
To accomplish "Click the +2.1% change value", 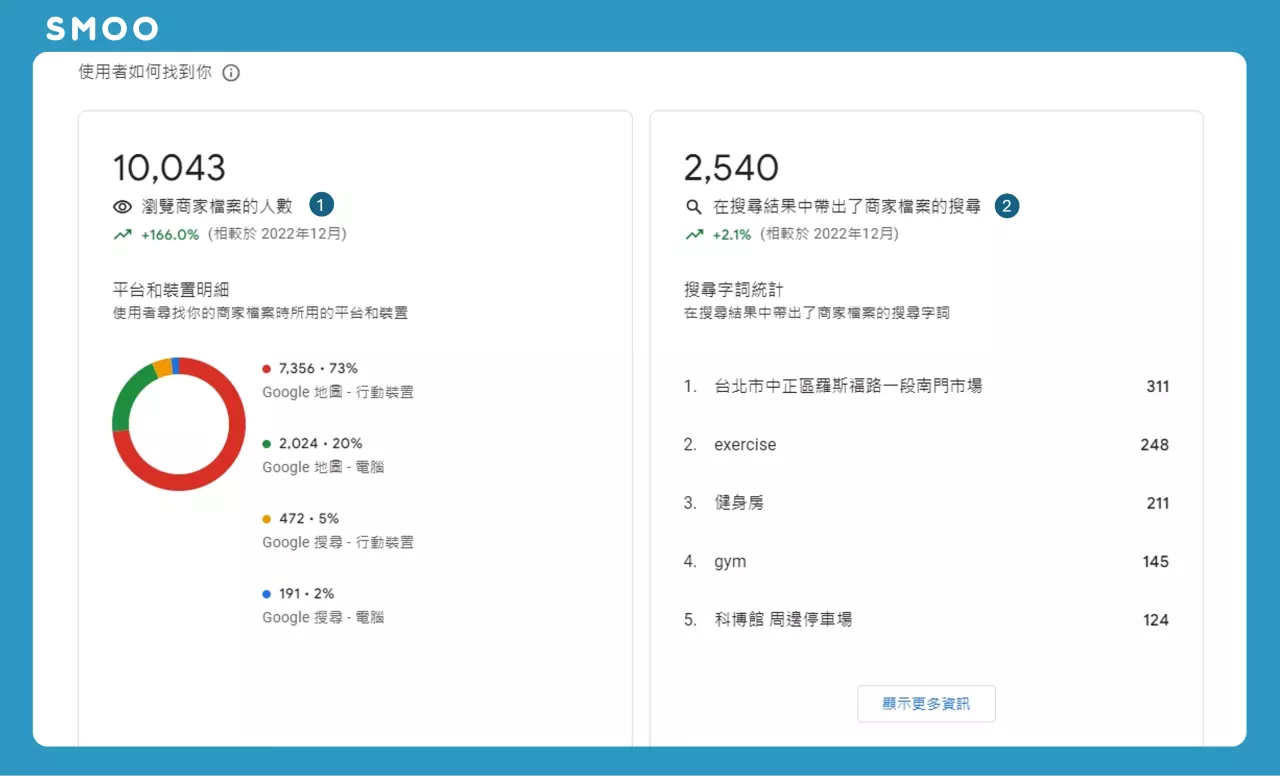I will click(x=732, y=235).
